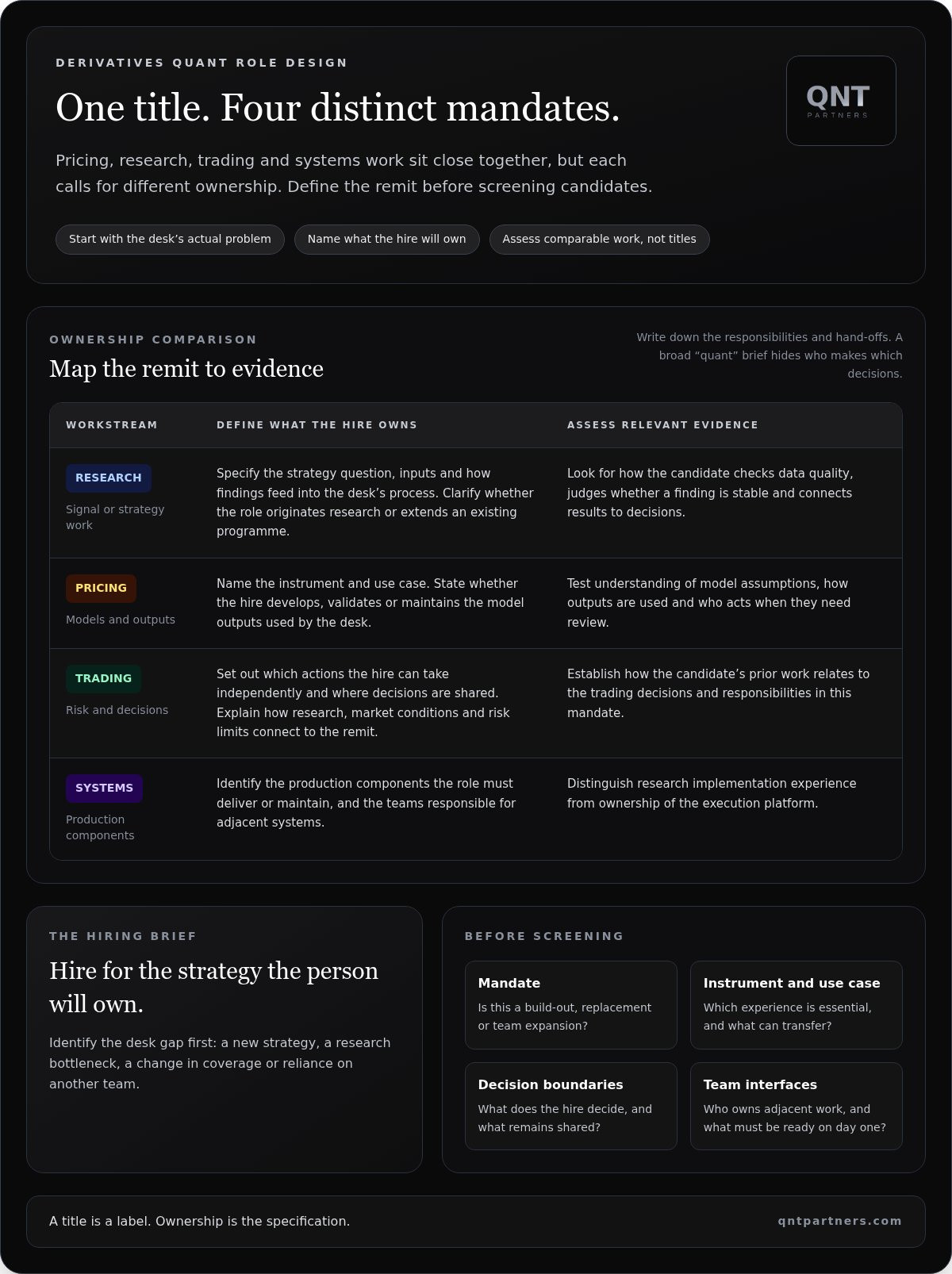952x1274 pixels.
Task: Click the PRICING workstream badge
Action: (102, 589)
